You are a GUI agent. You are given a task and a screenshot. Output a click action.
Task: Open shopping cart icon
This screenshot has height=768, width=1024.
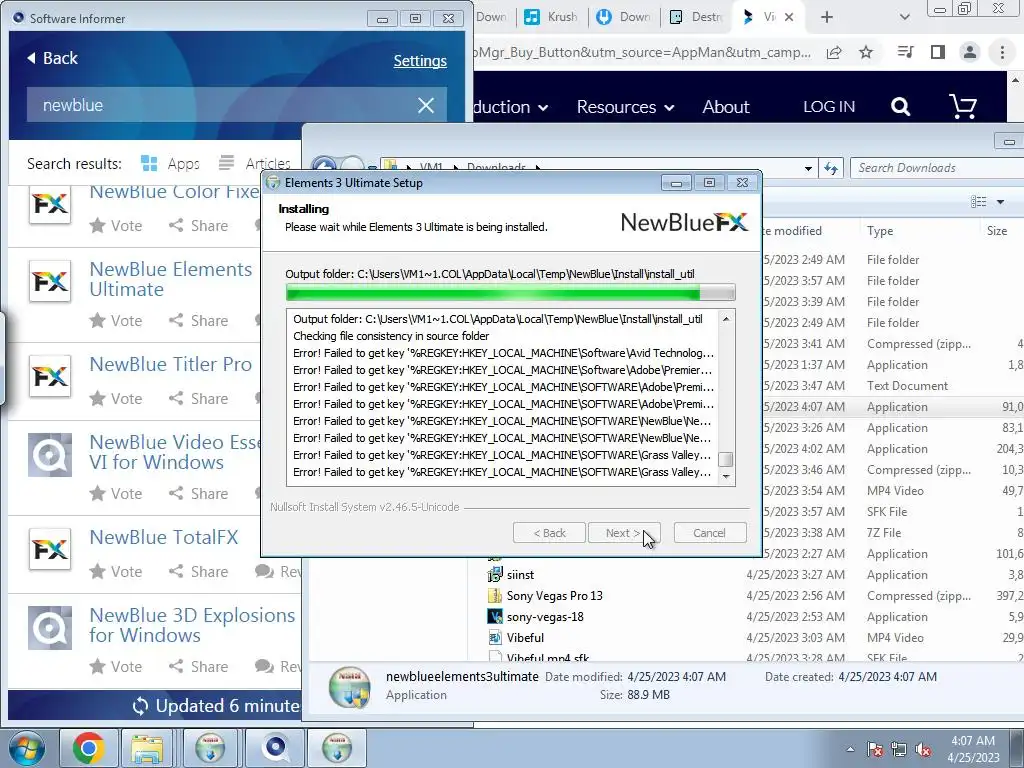point(963,106)
